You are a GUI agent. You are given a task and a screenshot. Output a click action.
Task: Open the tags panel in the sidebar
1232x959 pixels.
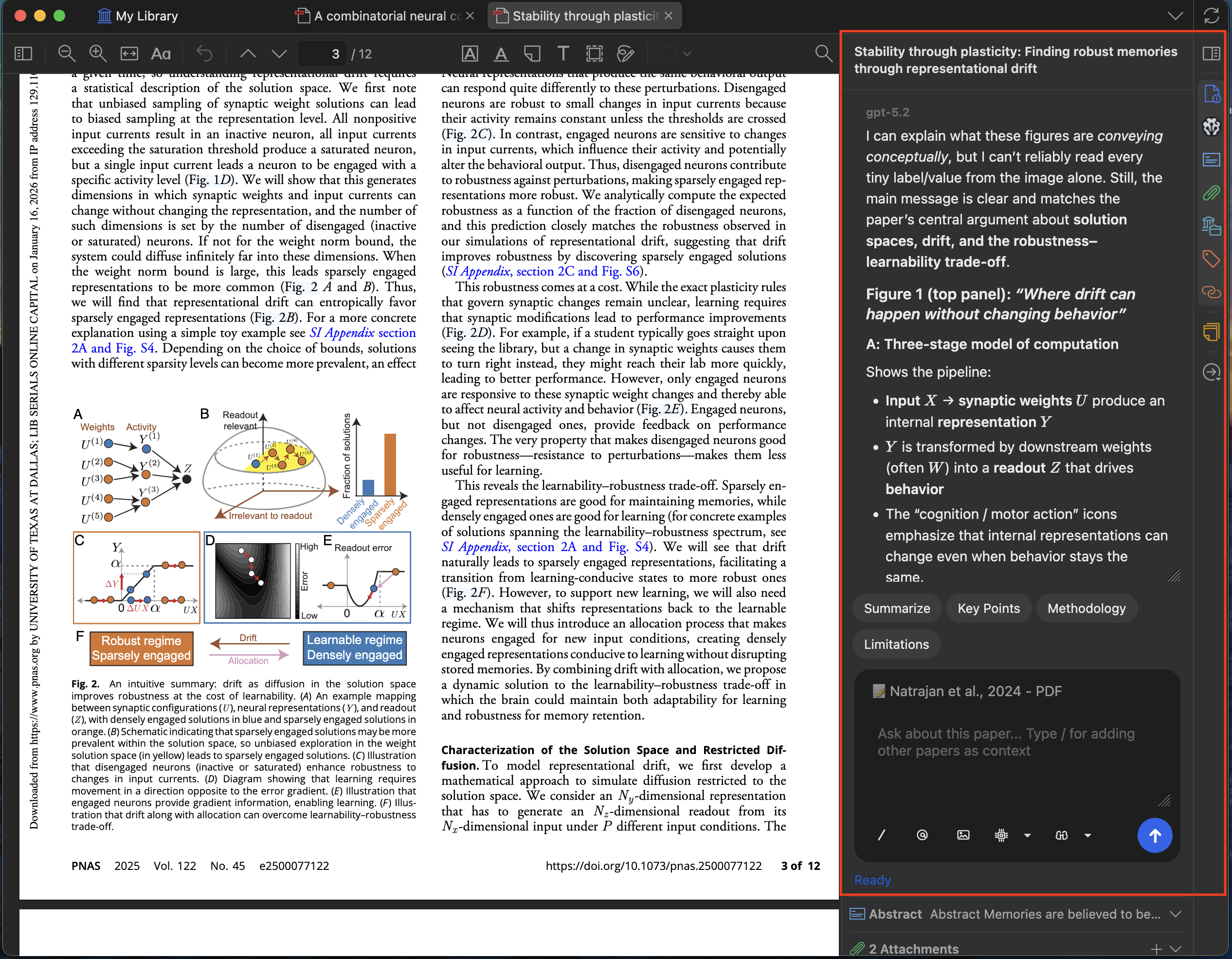coord(1212,259)
